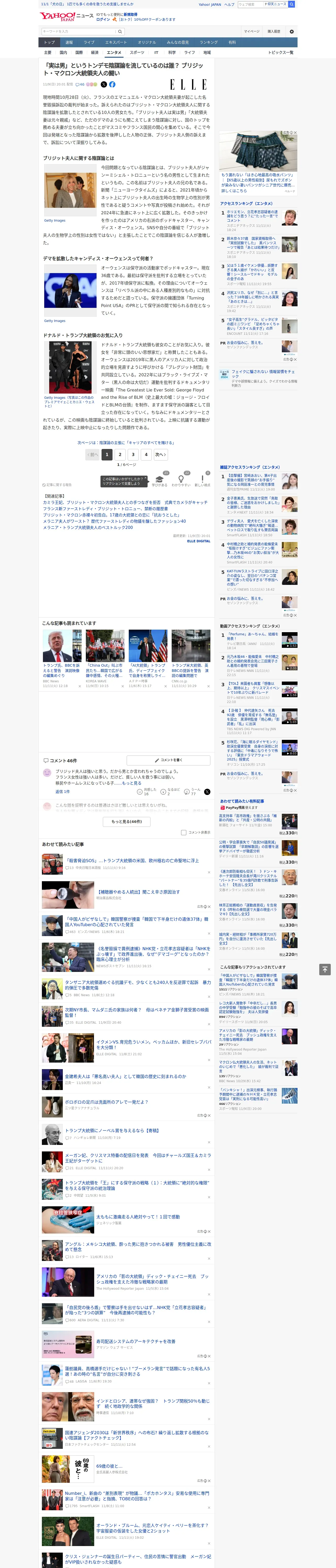
Task: Go to page 2 of the article
Action: point(120,454)
